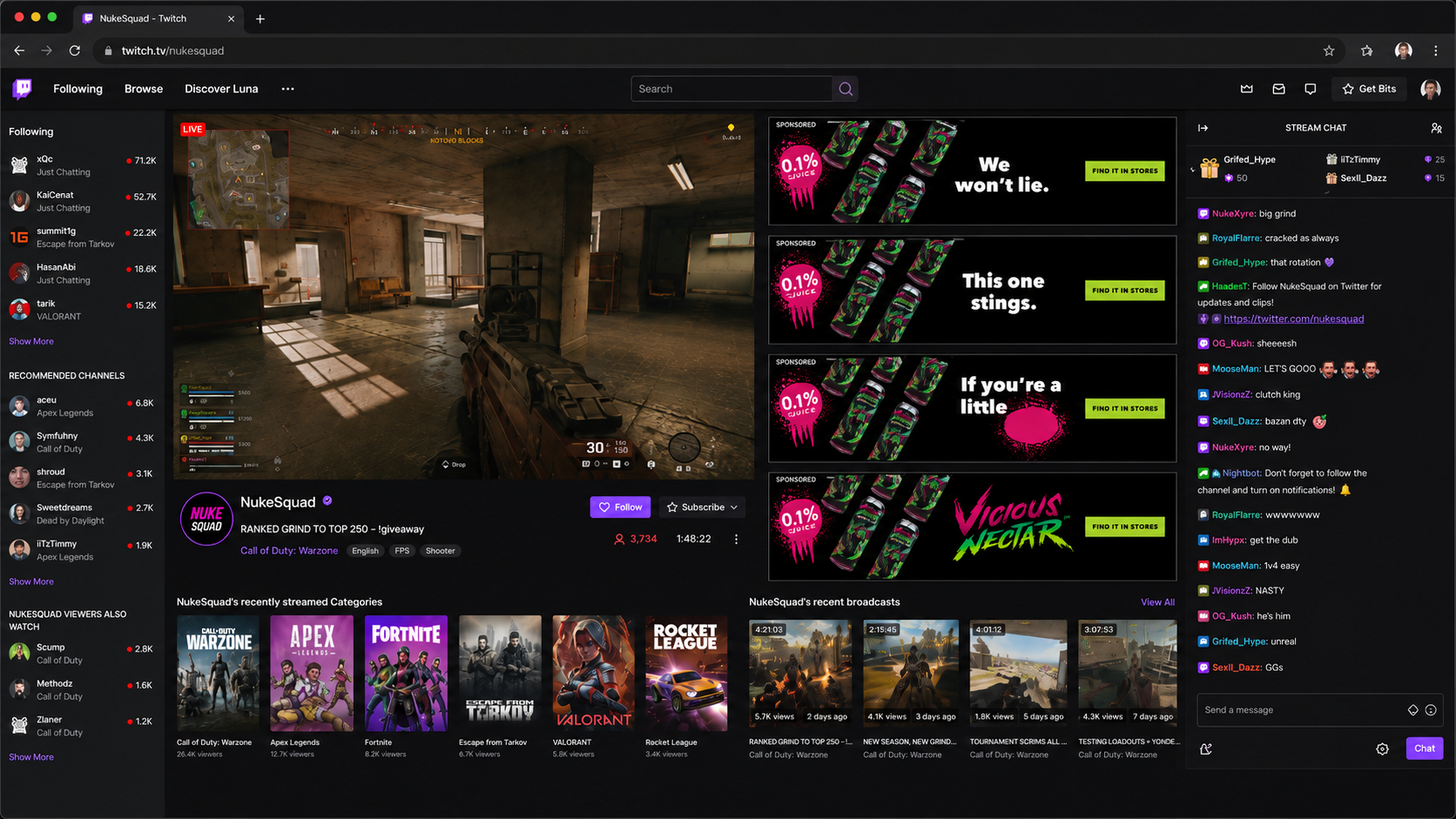This screenshot has width=1456, height=819.
Task: Expand the chat leaderboard chevron
Action: pos(1192,170)
